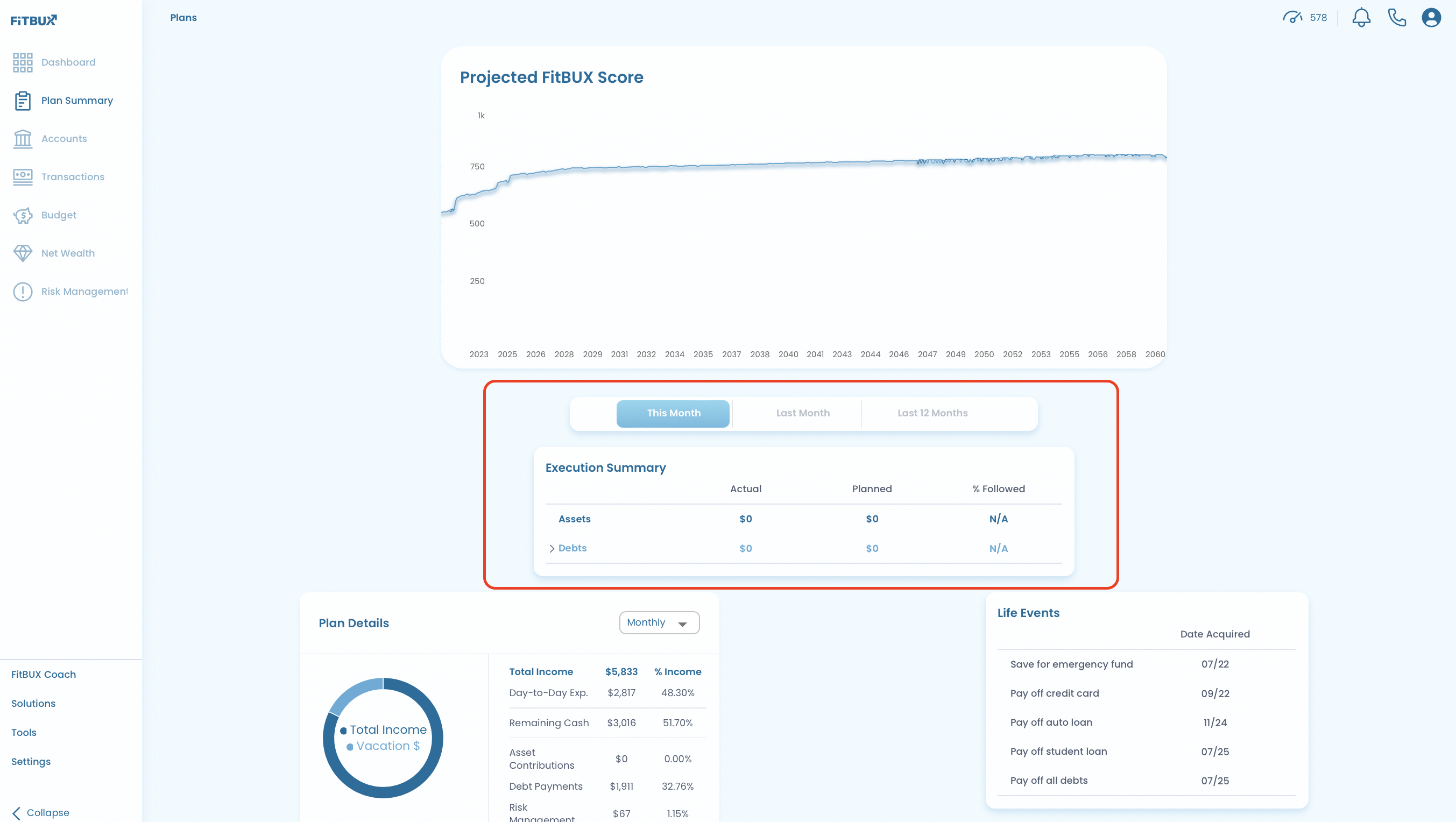Click the Collapse sidebar chevron icon
This screenshot has width=1456, height=822.
16,813
